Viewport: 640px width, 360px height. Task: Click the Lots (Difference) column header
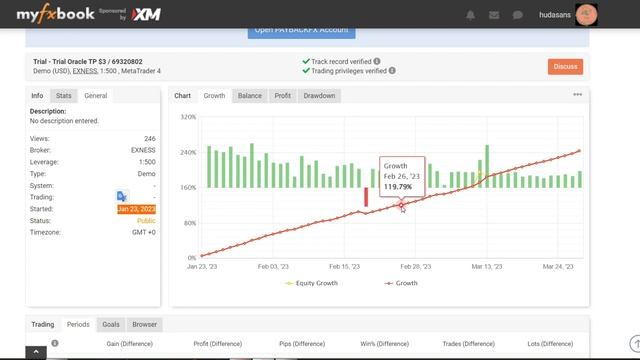click(550, 344)
